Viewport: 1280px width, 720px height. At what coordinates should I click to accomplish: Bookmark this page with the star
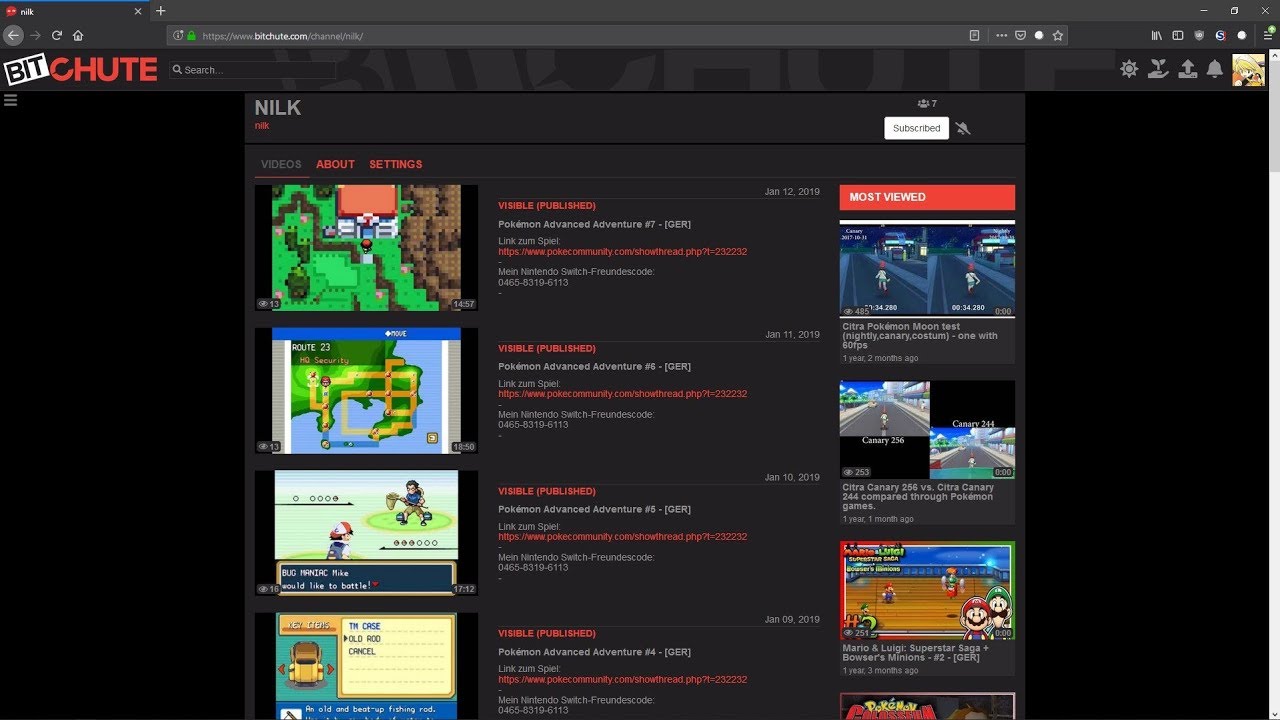pyautogui.click(x=1058, y=35)
